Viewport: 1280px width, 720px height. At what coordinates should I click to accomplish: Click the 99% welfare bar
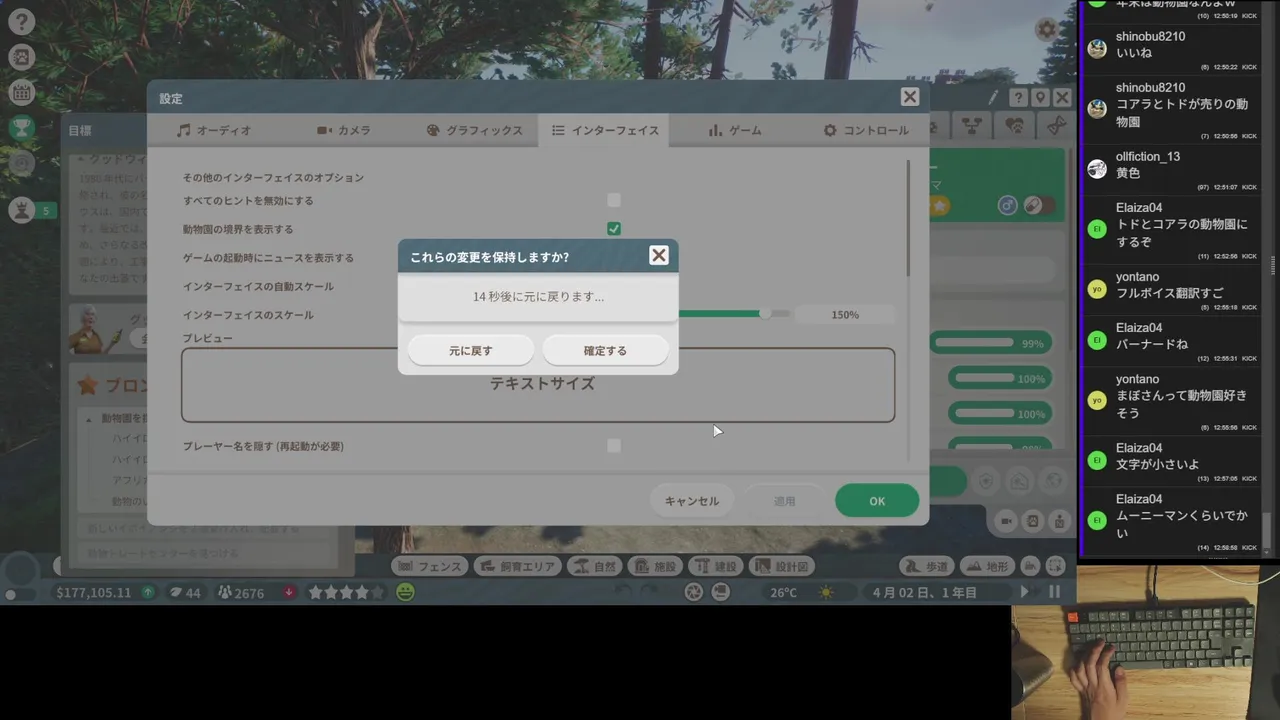pyautogui.click(x=991, y=343)
